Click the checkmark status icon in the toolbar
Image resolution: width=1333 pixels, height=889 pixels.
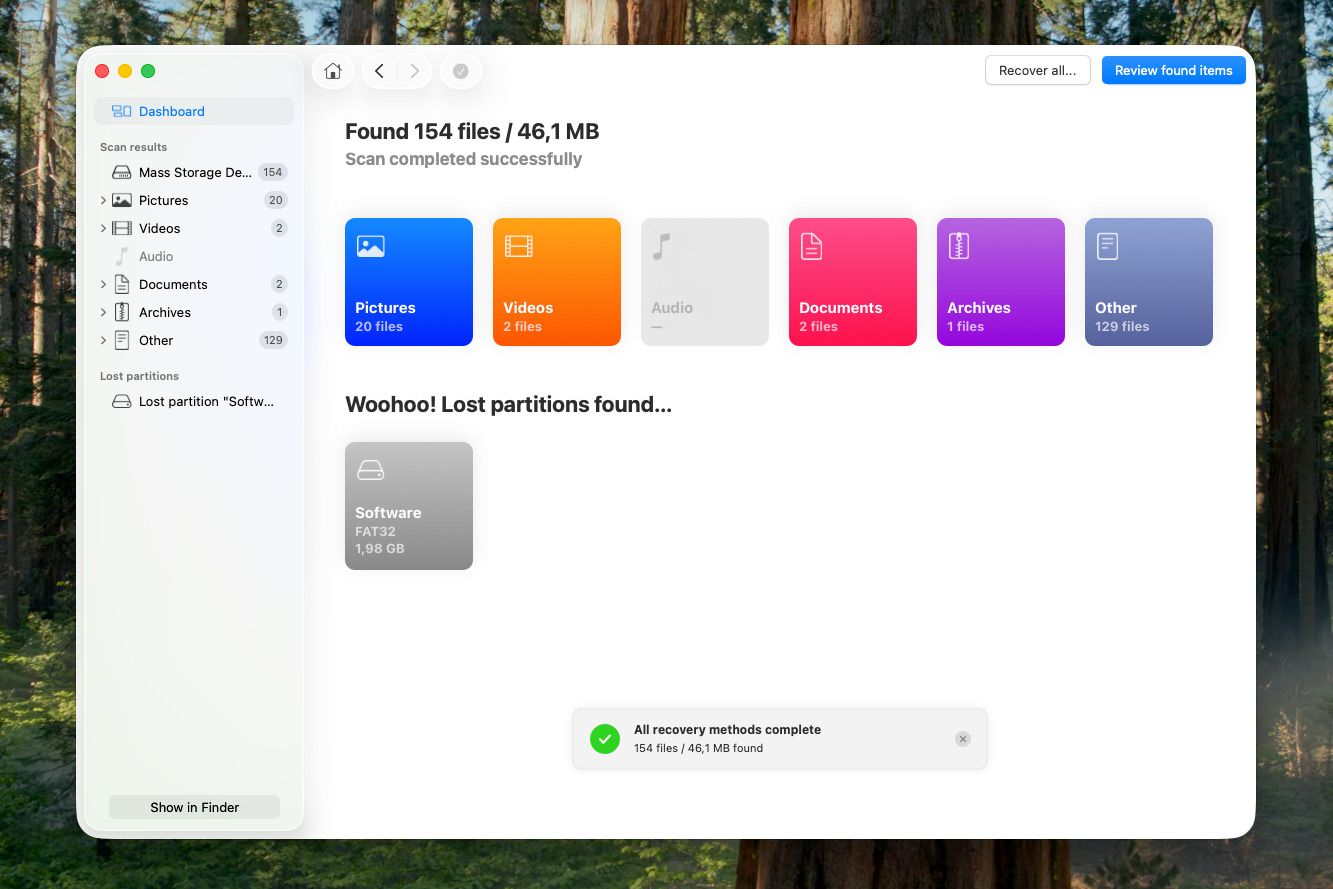pos(461,71)
